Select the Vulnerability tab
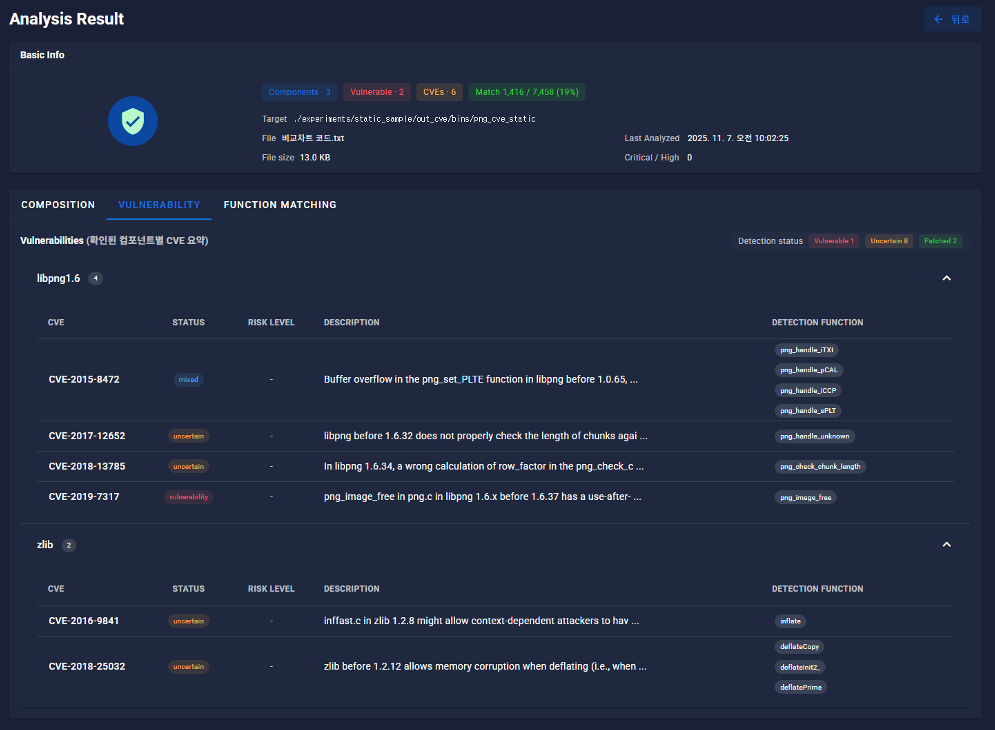The image size is (995, 730). pyautogui.click(x=159, y=205)
